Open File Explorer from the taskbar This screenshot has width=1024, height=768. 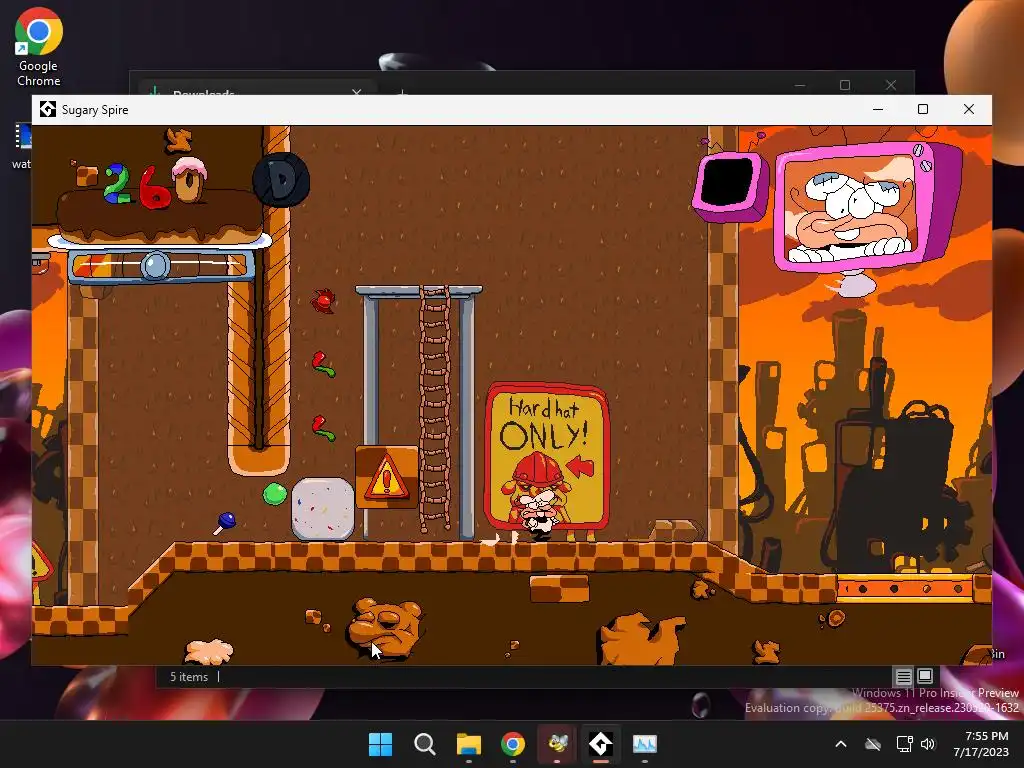tap(468, 744)
